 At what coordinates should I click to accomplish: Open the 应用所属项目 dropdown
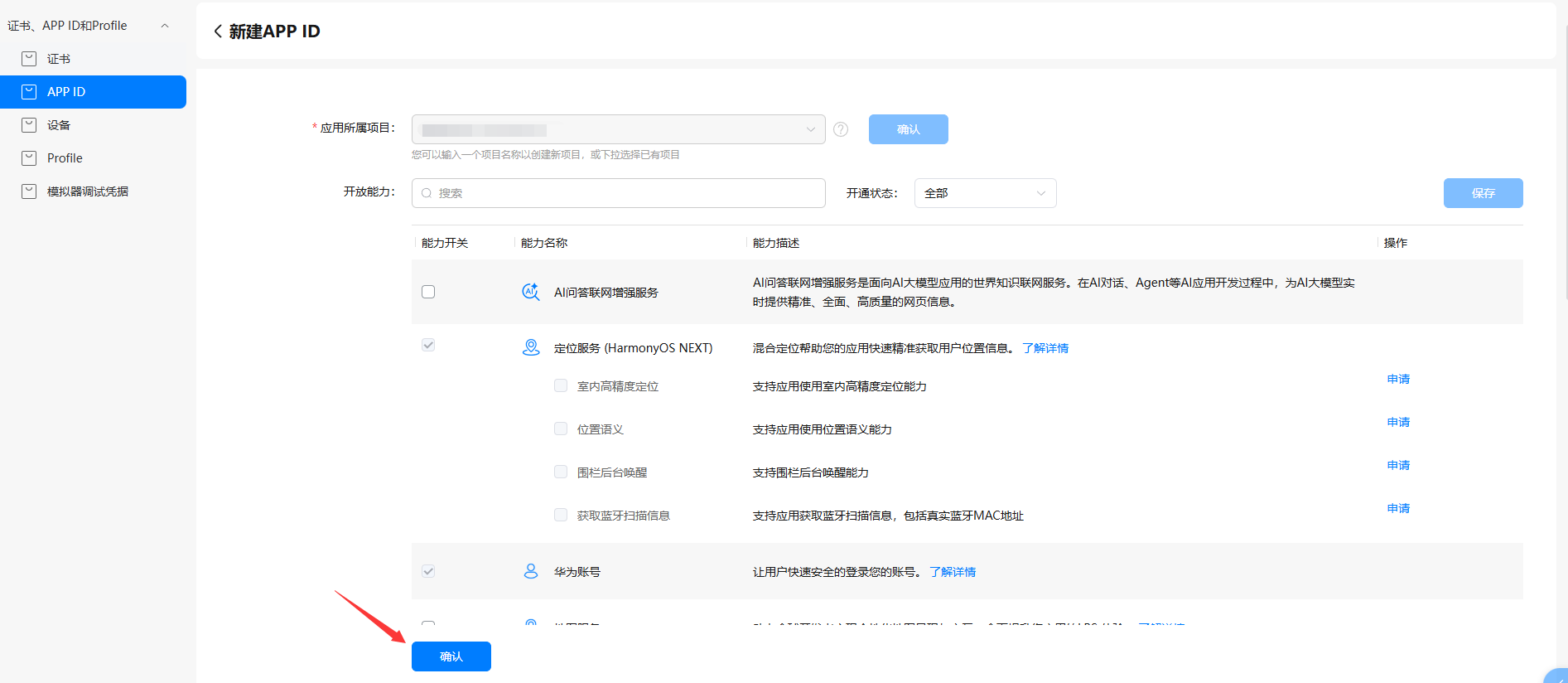coord(618,129)
